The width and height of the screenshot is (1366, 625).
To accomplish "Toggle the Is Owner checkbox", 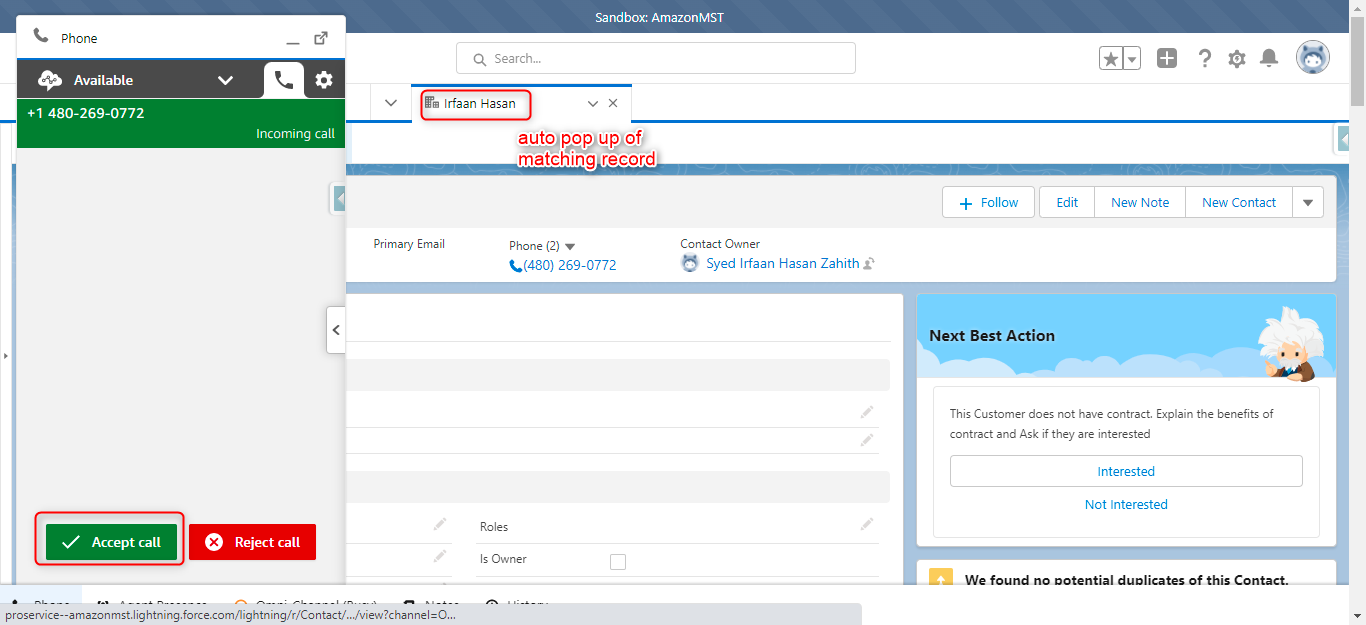I will click(x=617, y=561).
